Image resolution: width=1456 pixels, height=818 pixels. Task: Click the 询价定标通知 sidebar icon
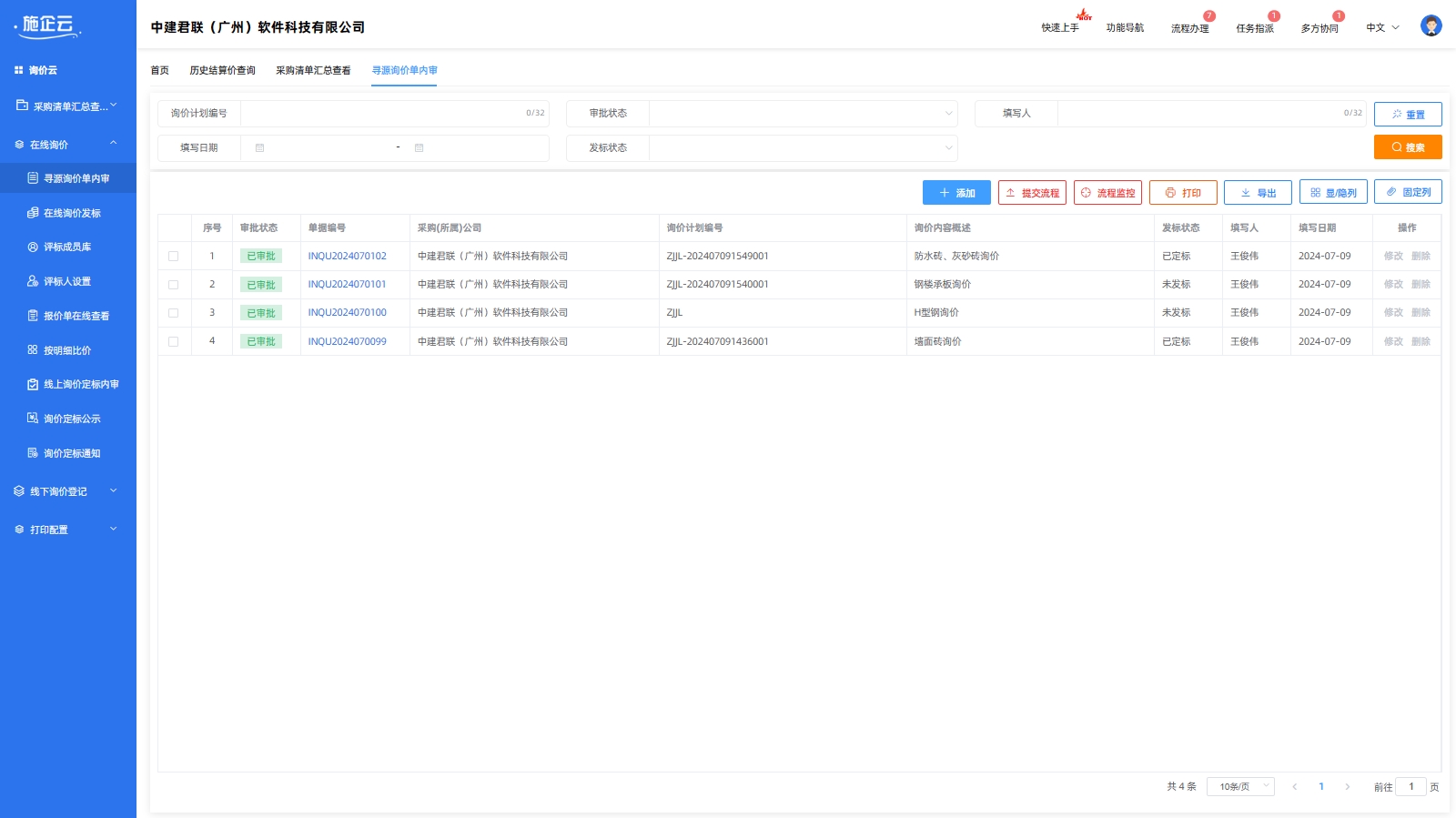pos(33,452)
